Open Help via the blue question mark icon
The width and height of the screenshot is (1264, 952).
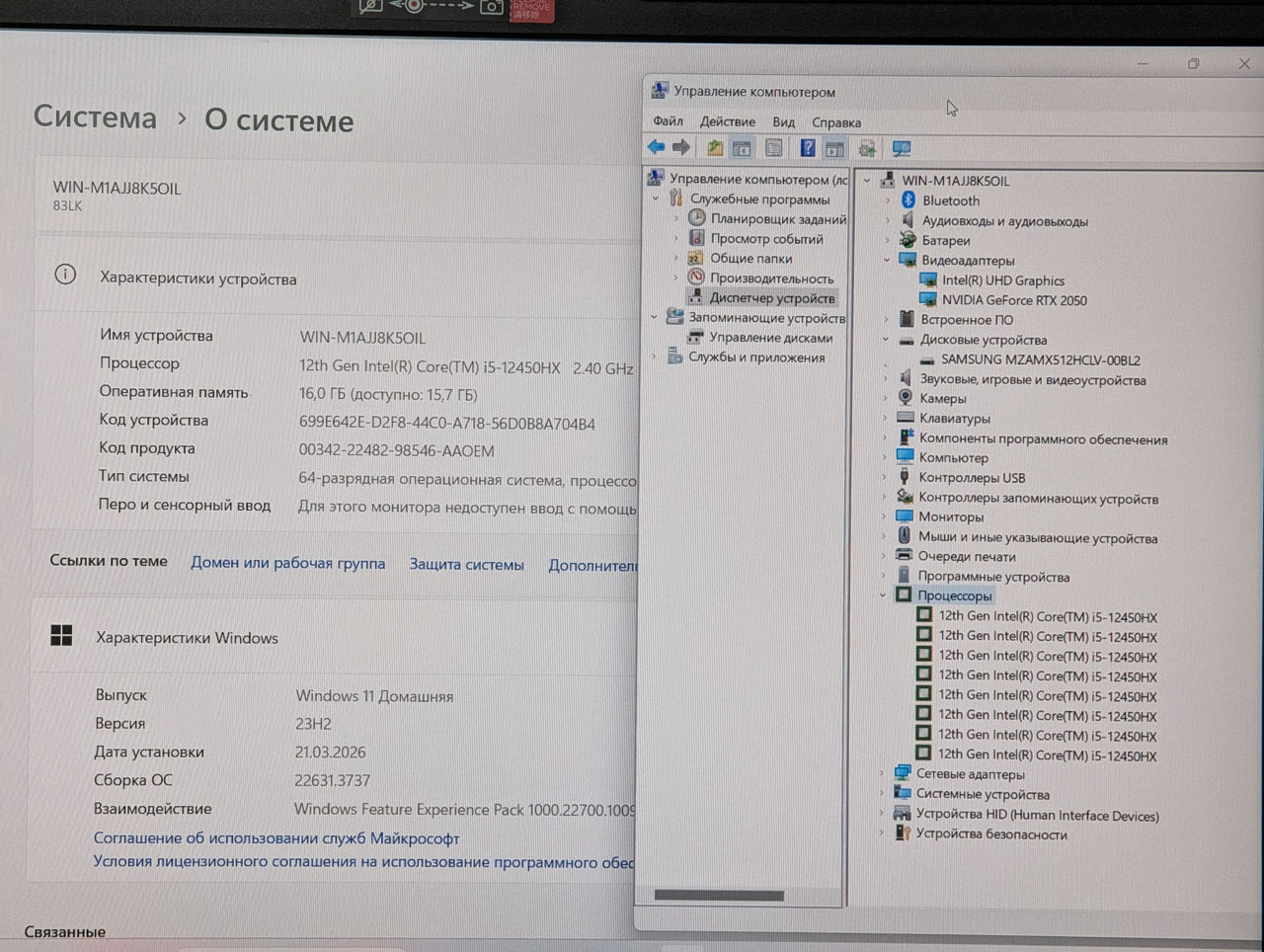pos(807,148)
